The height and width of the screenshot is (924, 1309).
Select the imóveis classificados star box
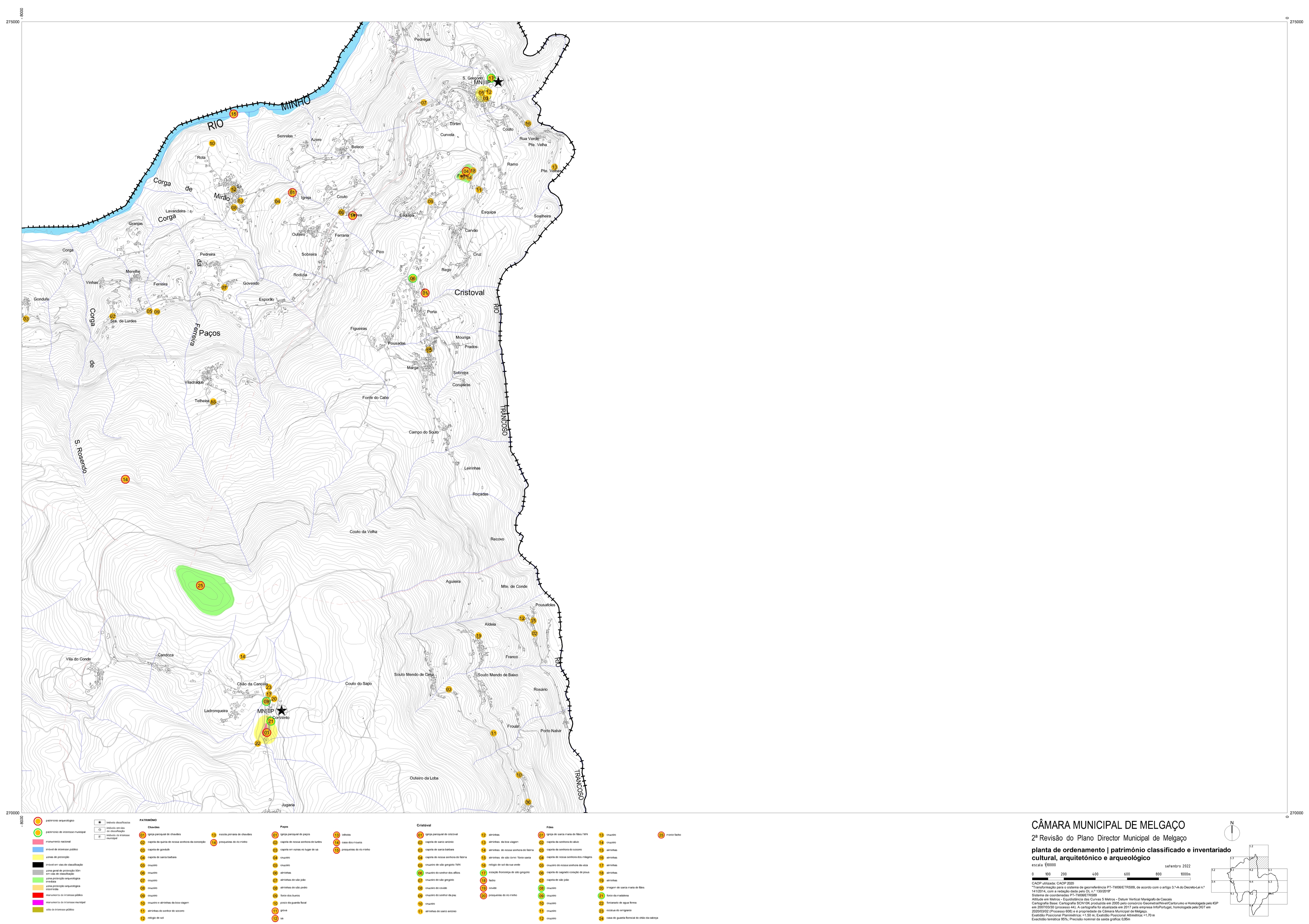99,823
